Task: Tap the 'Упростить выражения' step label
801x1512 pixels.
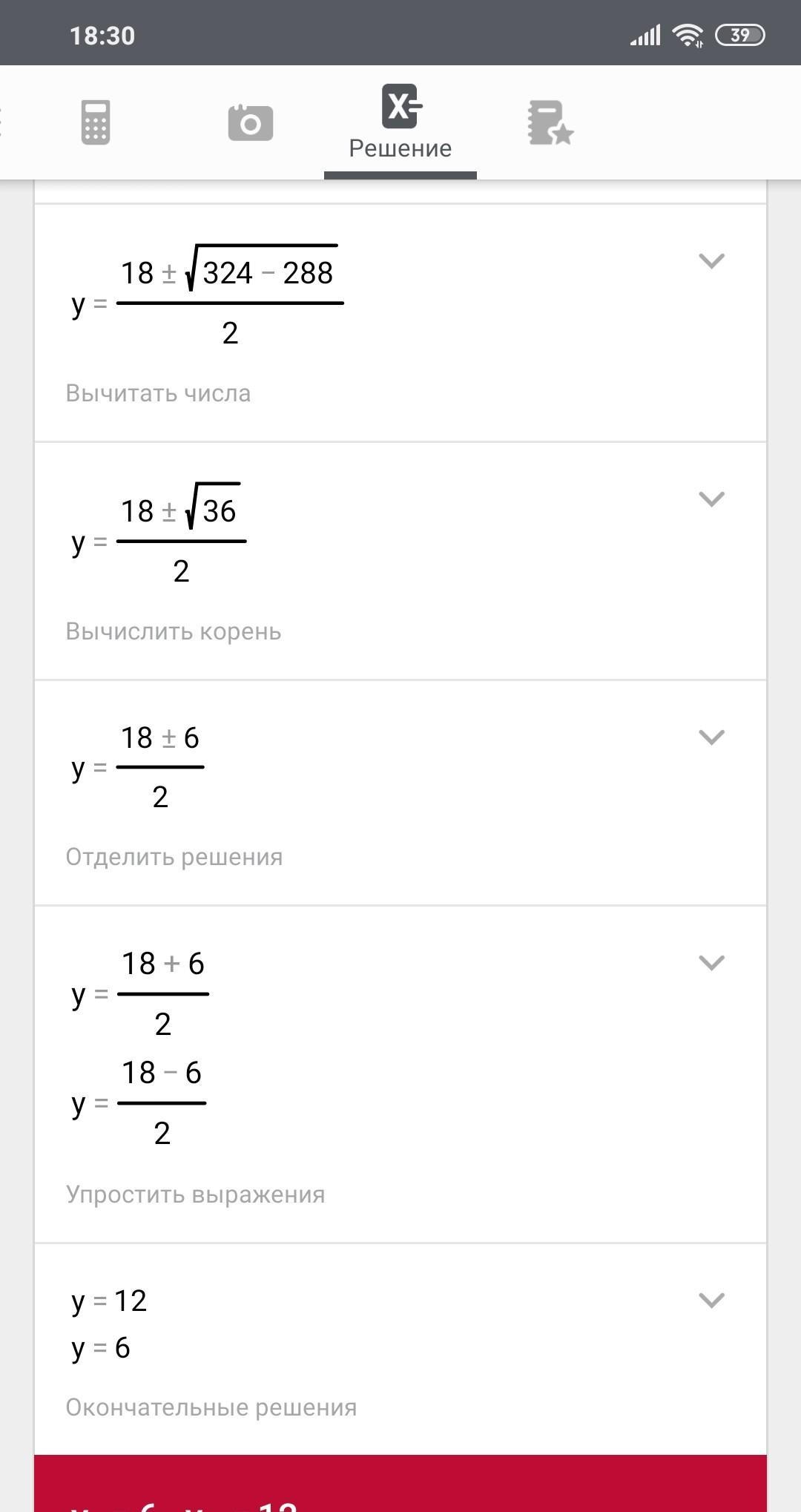Action: point(196,1194)
